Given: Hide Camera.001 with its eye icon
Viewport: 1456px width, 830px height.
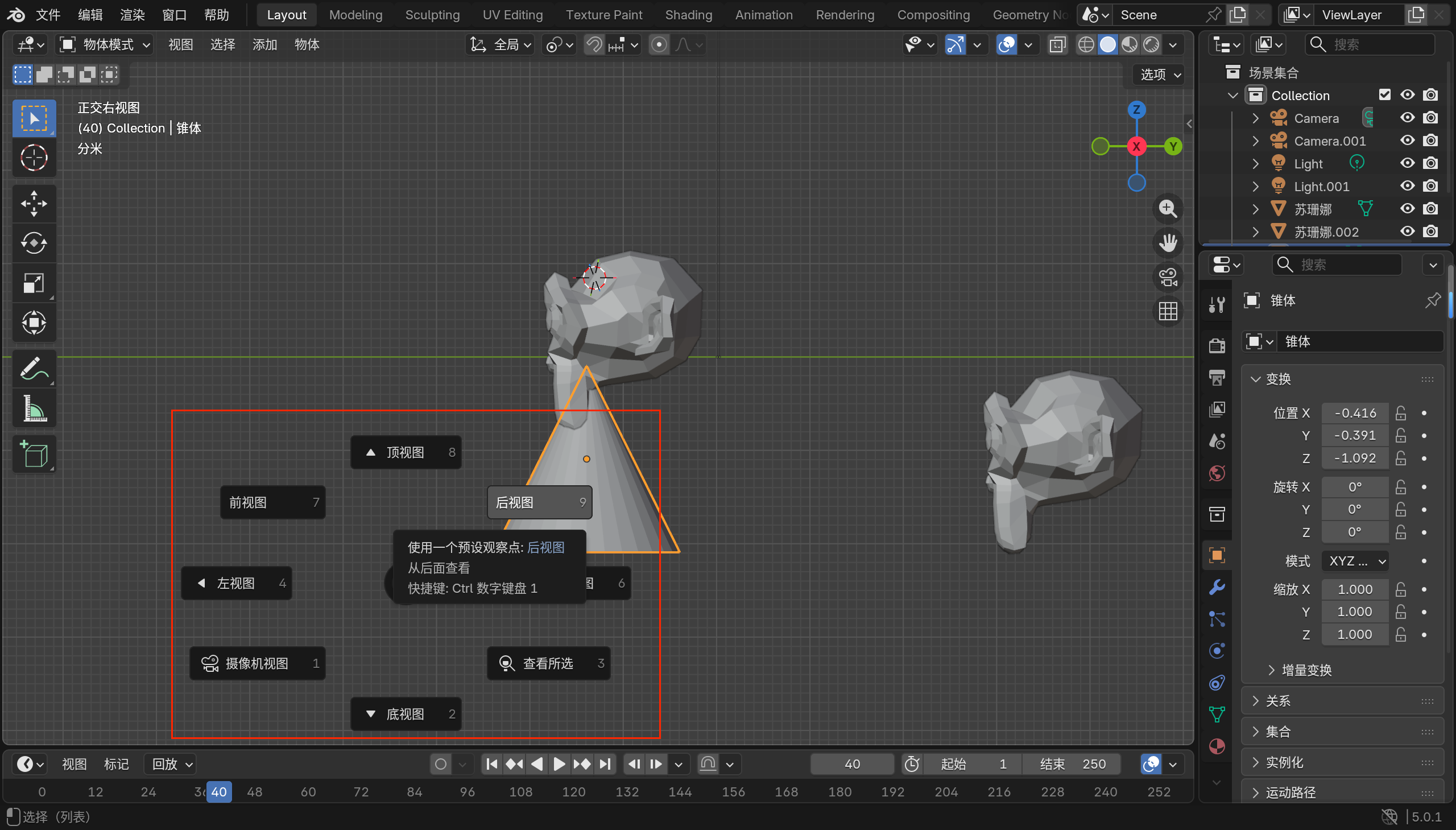Looking at the screenshot, I should point(1407,141).
